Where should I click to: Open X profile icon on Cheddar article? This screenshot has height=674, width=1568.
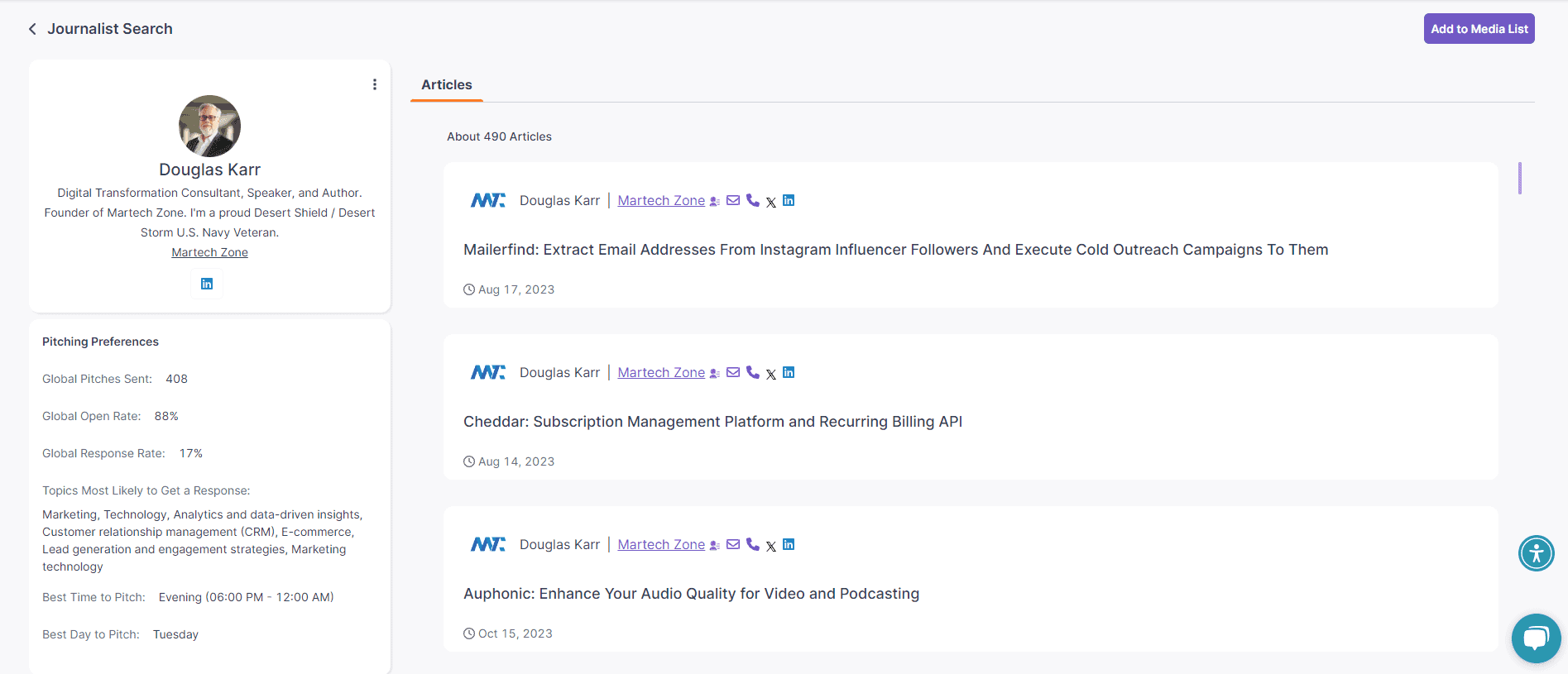[771, 374]
